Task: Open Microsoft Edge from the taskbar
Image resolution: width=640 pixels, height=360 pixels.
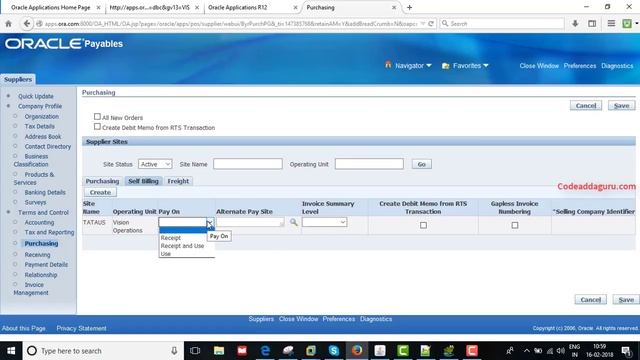Action: (265, 351)
